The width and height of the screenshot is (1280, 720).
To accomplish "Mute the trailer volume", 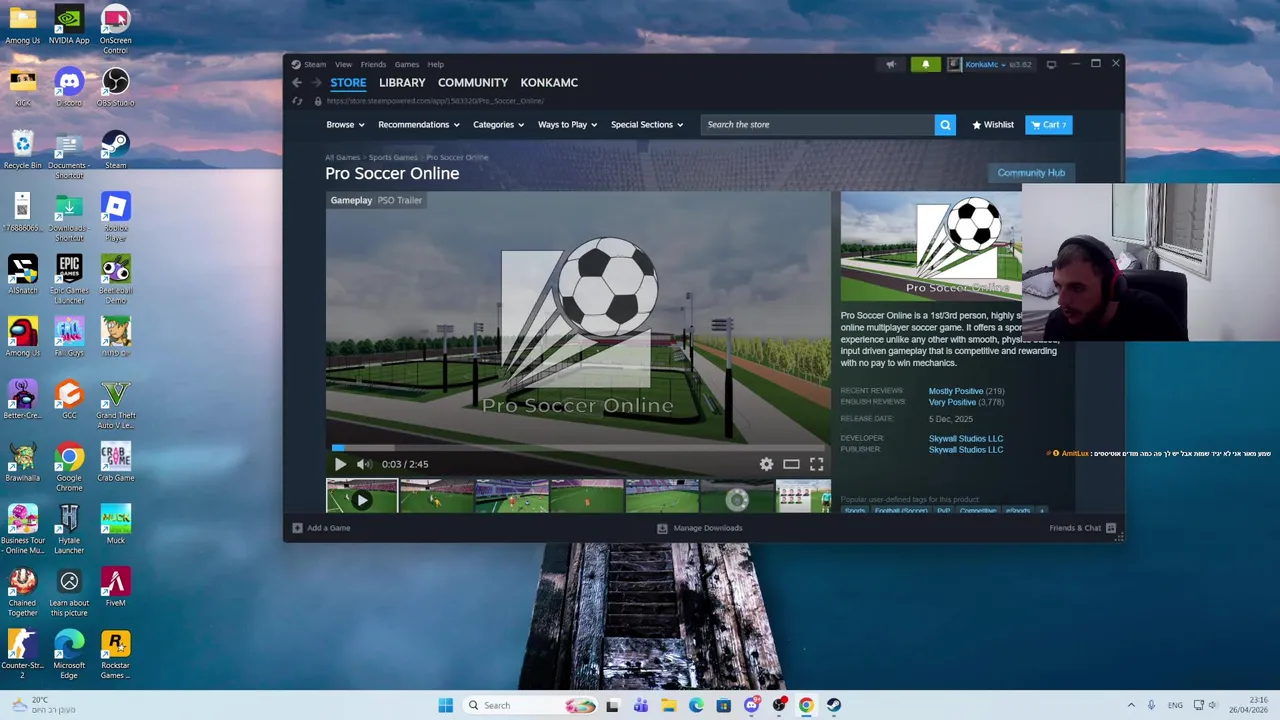I will [364, 464].
